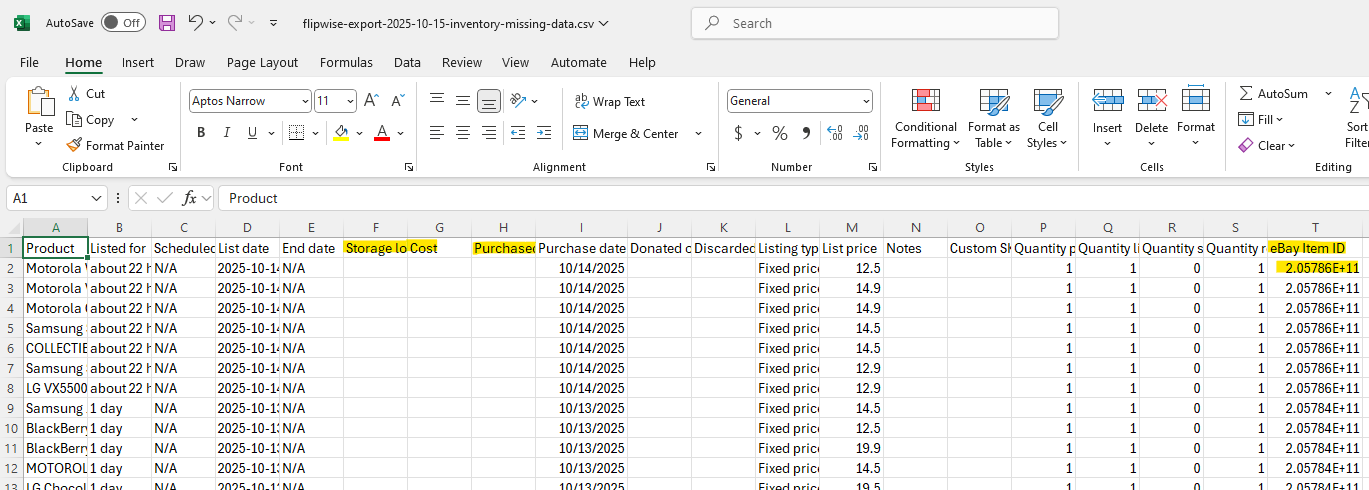Screen dimensions: 1369x490
Task: Apply Italic formatting
Action: tap(227, 133)
